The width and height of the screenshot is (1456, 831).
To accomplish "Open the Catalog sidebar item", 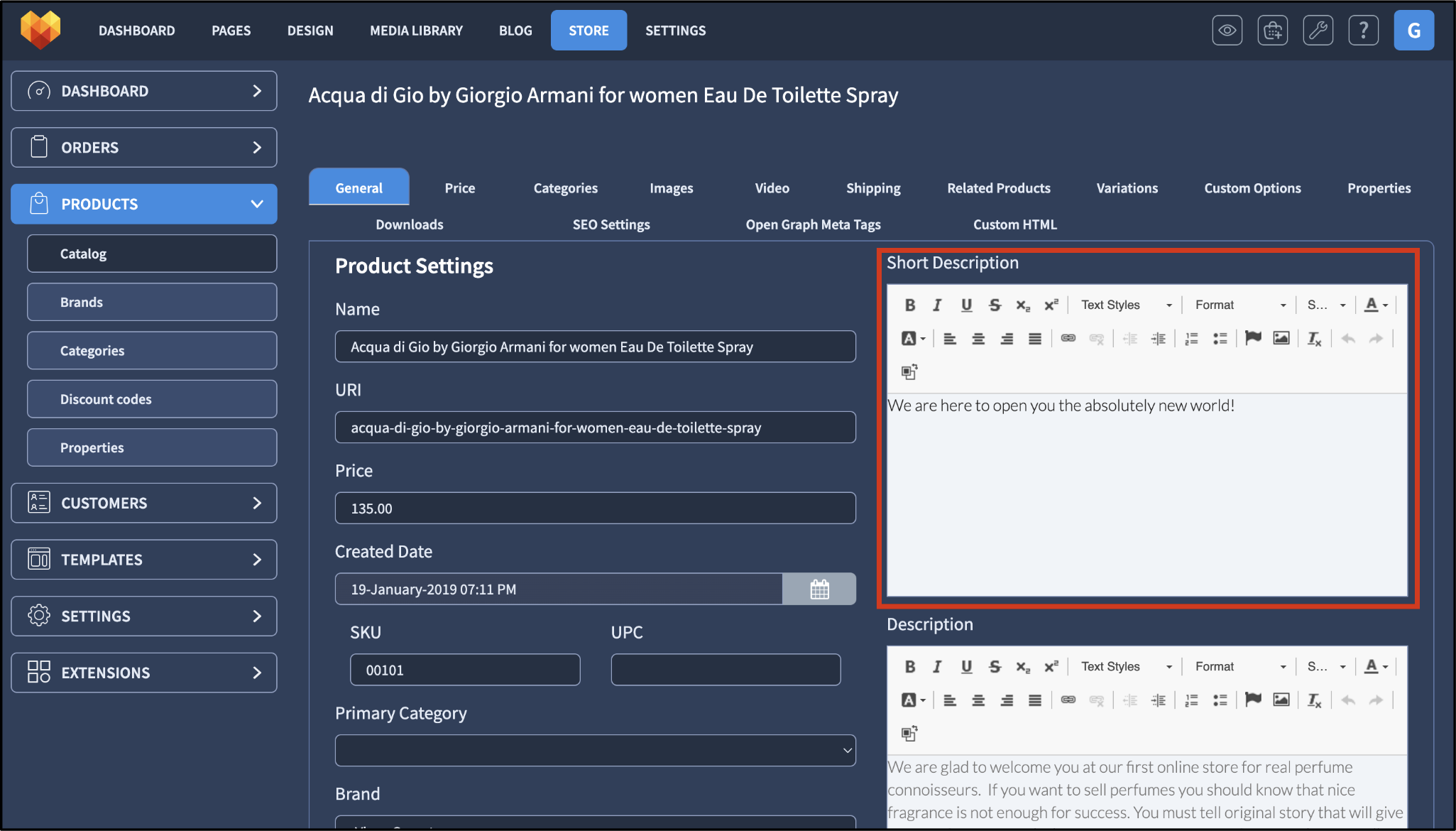I will click(x=152, y=254).
